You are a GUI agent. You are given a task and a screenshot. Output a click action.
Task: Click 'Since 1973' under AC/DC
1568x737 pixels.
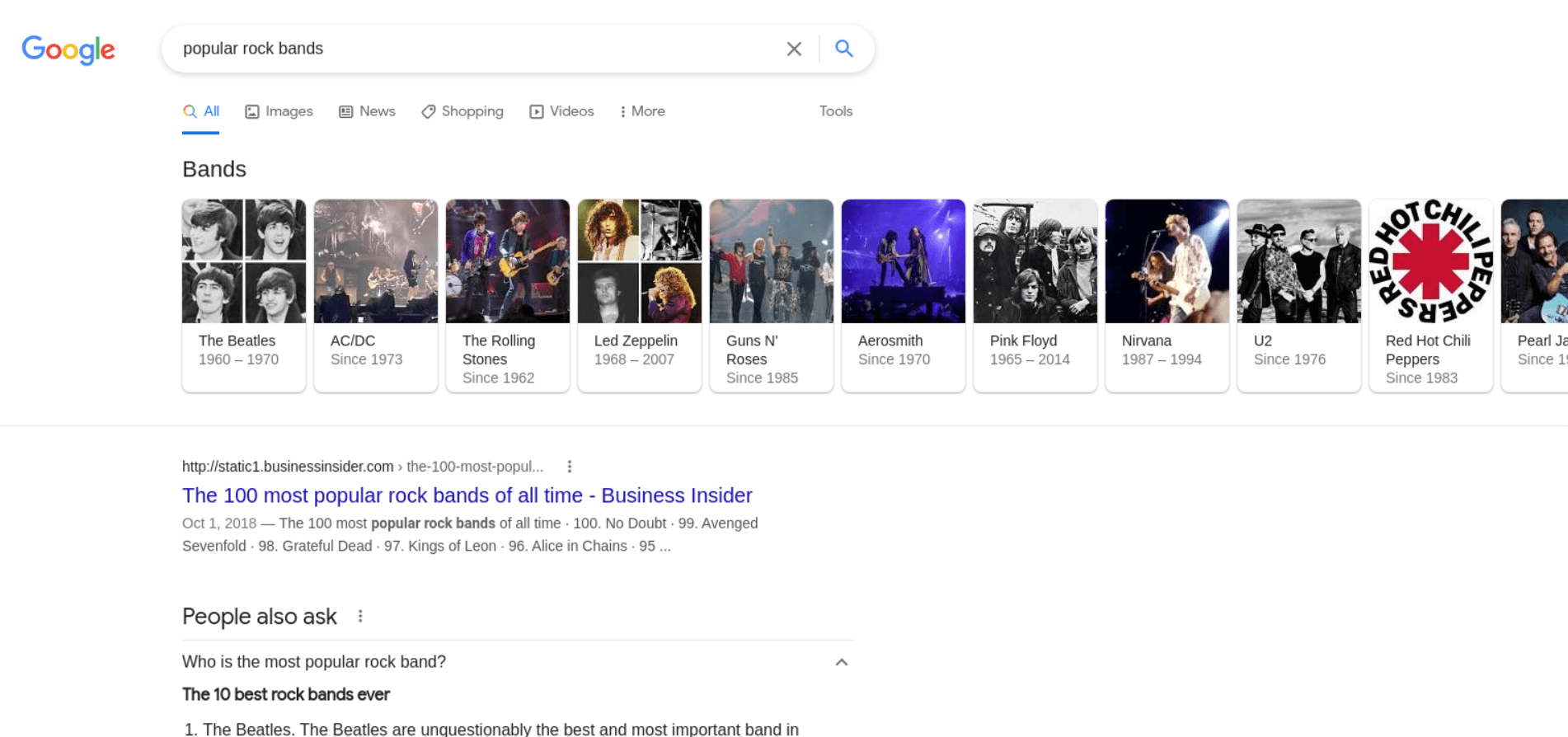click(x=366, y=359)
